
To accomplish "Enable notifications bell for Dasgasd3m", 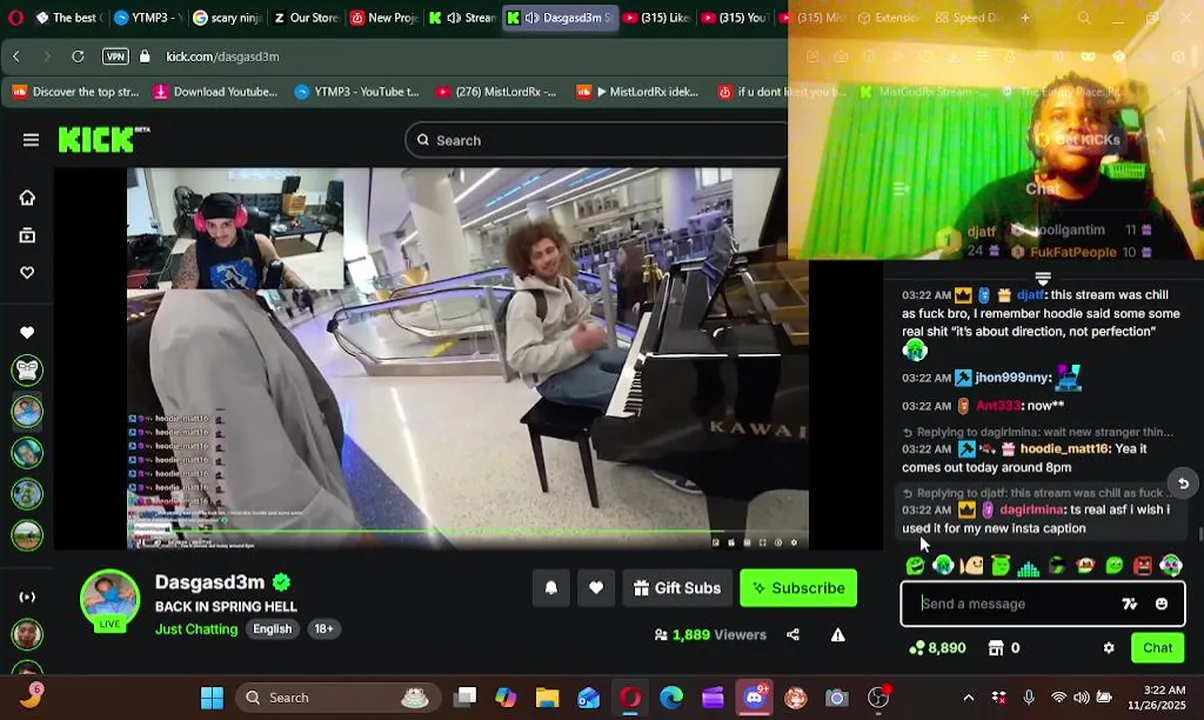I will coord(551,588).
